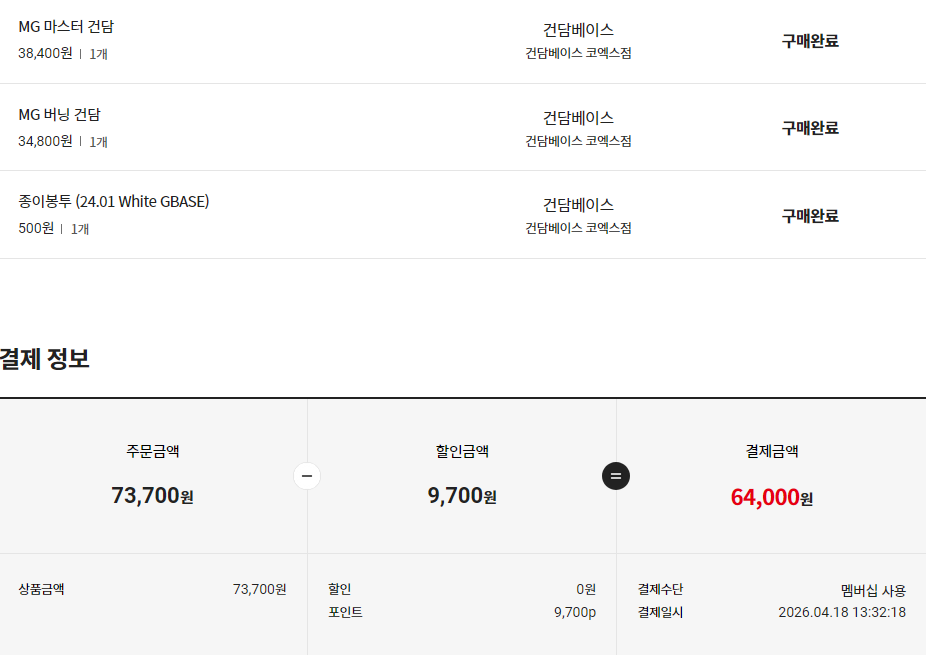Click 건담베이스 코엑스점 in the 종이봉투 row

pos(578,228)
